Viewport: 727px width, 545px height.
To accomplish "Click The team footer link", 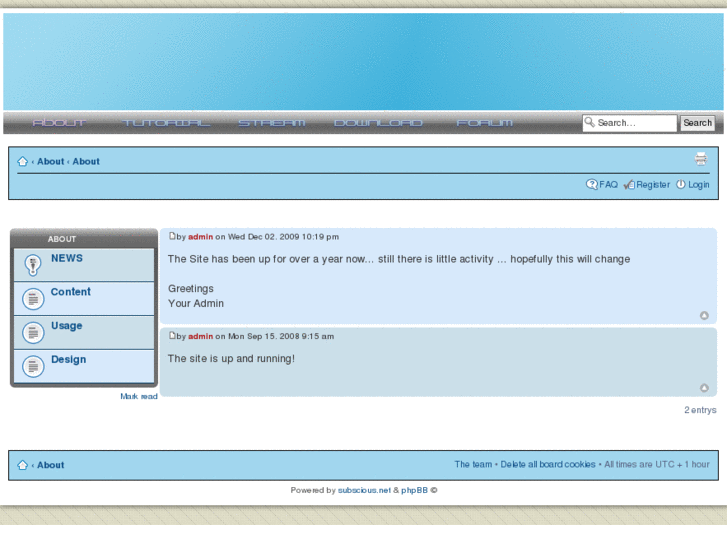I will coord(473,464).
